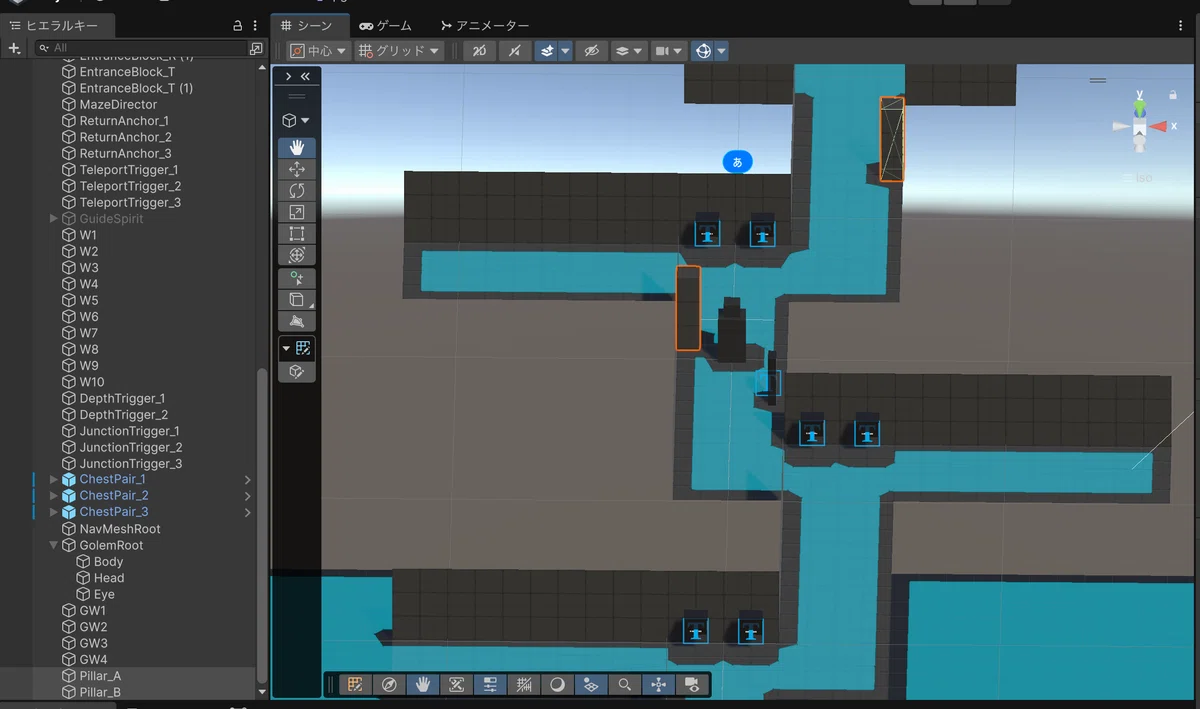Open the 中心 pivot mode dropdown
The width and height of the screenshot is (1200, 709).
pos(318,50)
